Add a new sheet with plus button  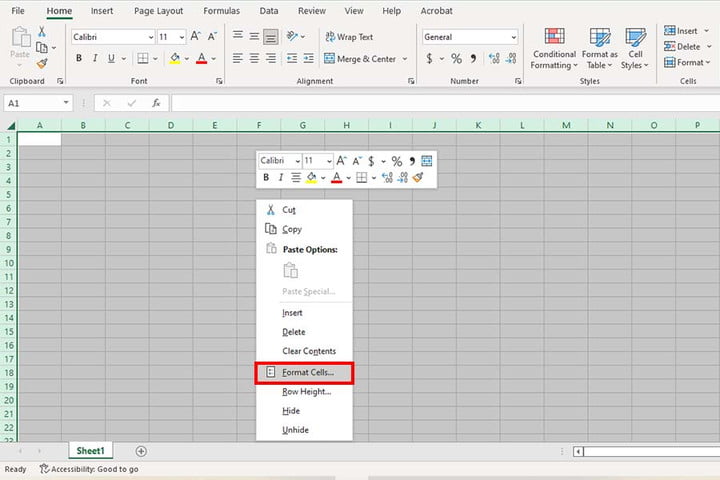[x=141, y=451]
